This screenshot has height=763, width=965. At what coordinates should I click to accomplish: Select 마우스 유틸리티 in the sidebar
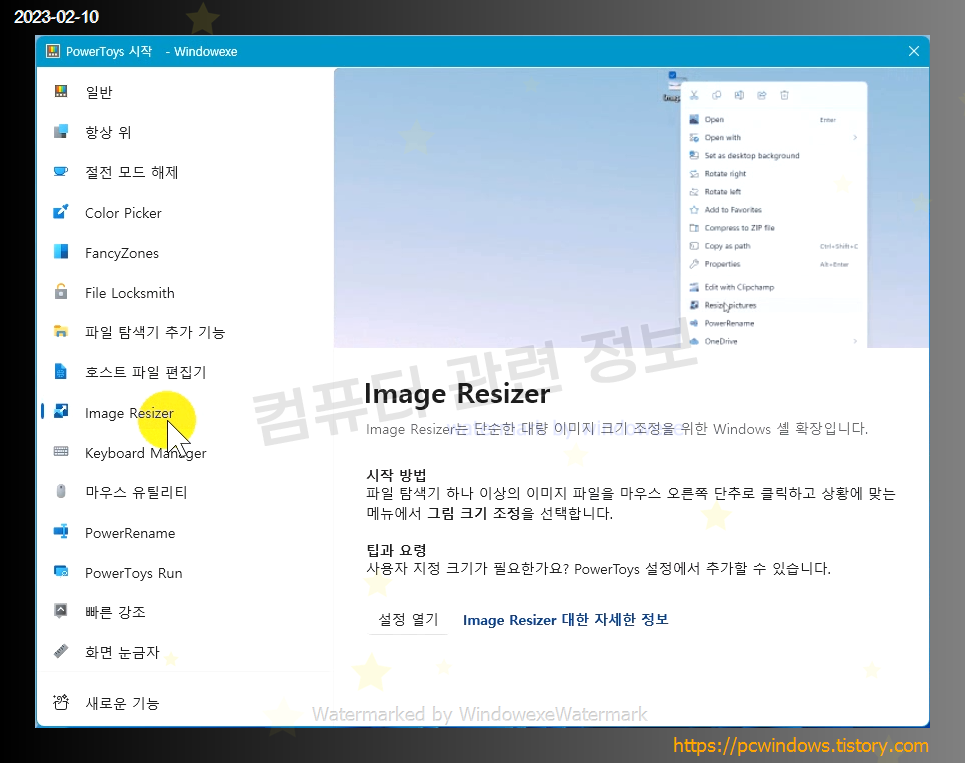point(136,492)
